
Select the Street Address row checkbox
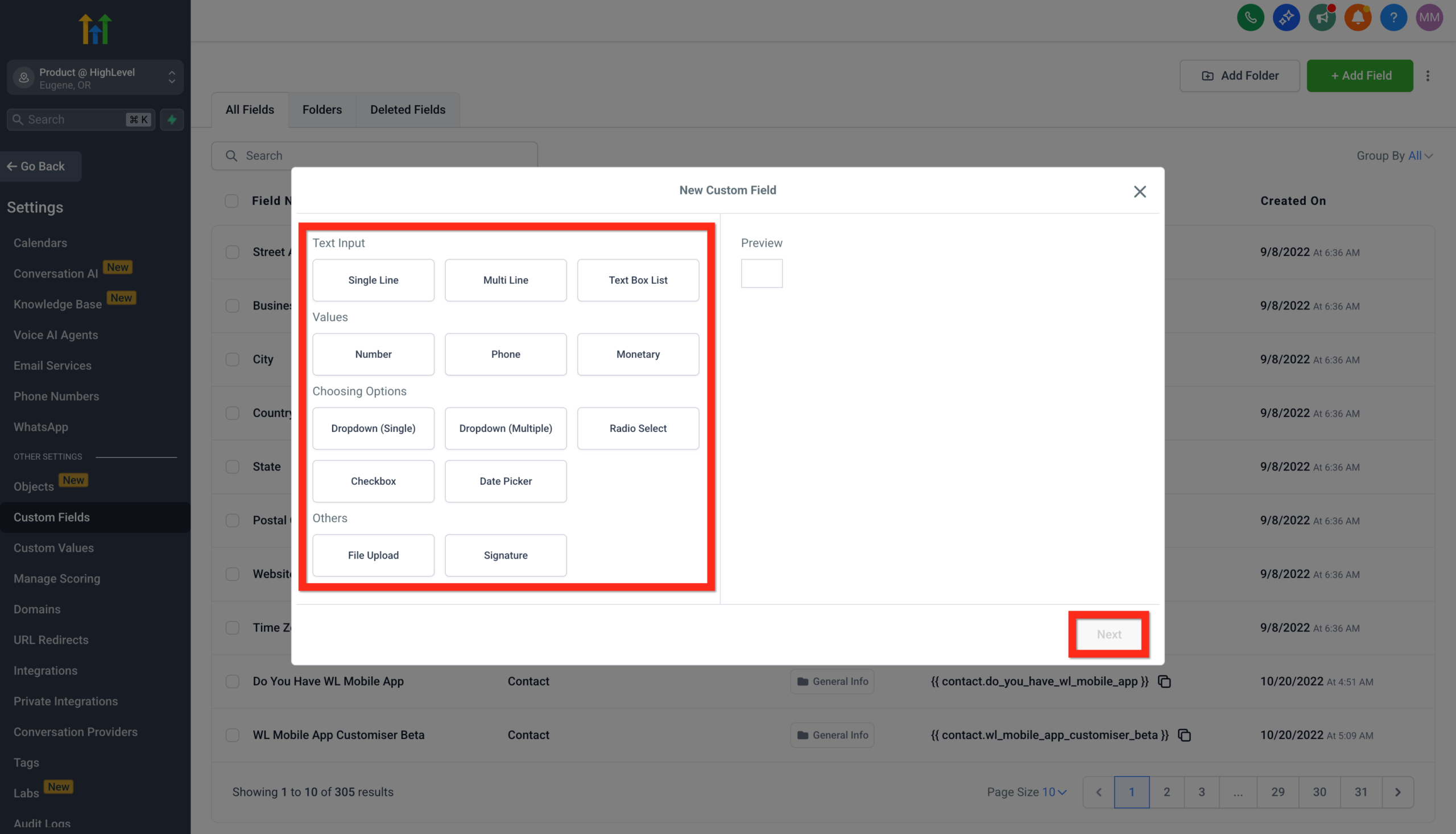click(x=233, y=252)
